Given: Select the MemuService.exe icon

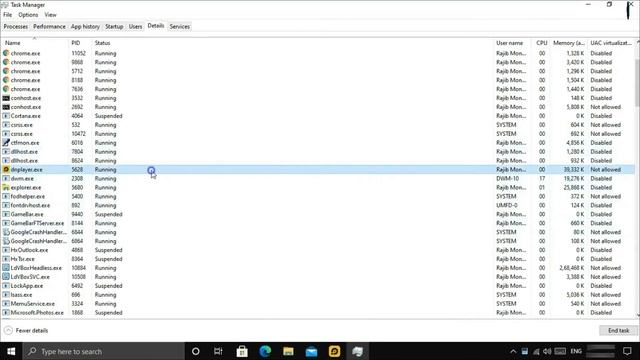Looking at the screenshot, I should (x=6, y=304).
